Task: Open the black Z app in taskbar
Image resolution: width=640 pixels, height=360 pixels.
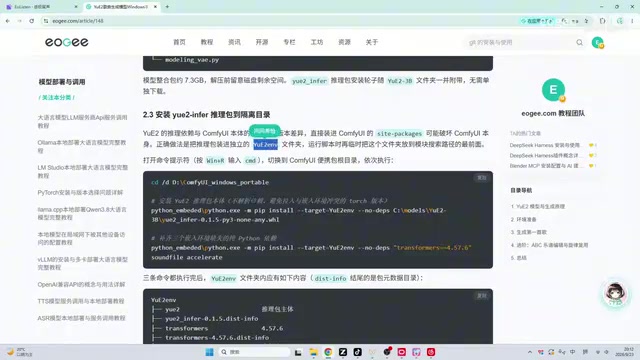Action: pyautogui.click(x=343, y=352)
